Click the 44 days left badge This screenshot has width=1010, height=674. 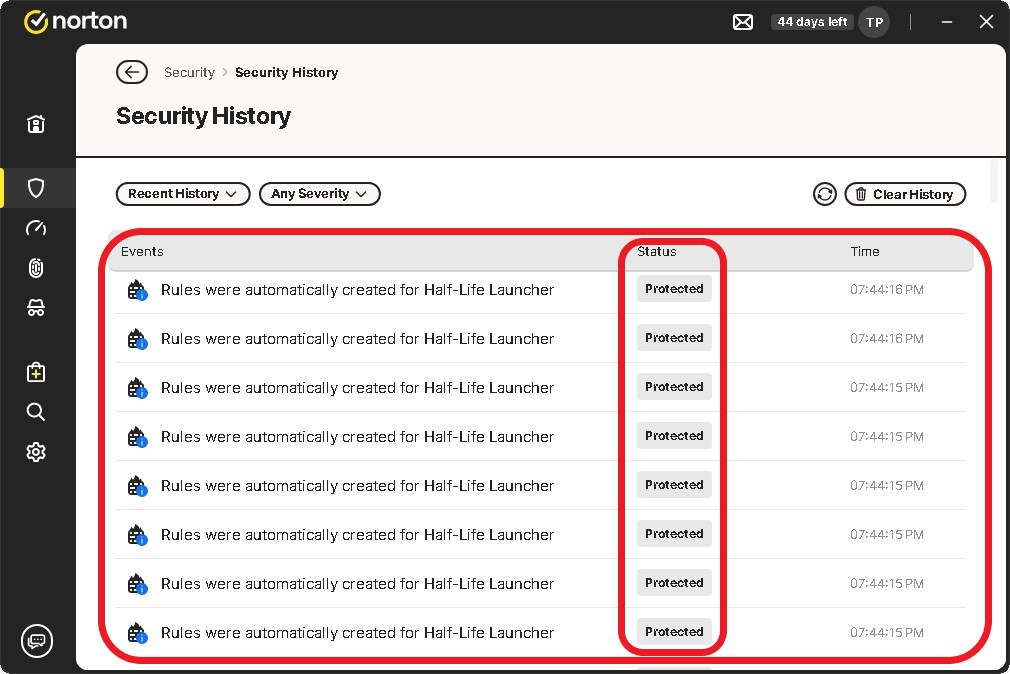(812, 22)
